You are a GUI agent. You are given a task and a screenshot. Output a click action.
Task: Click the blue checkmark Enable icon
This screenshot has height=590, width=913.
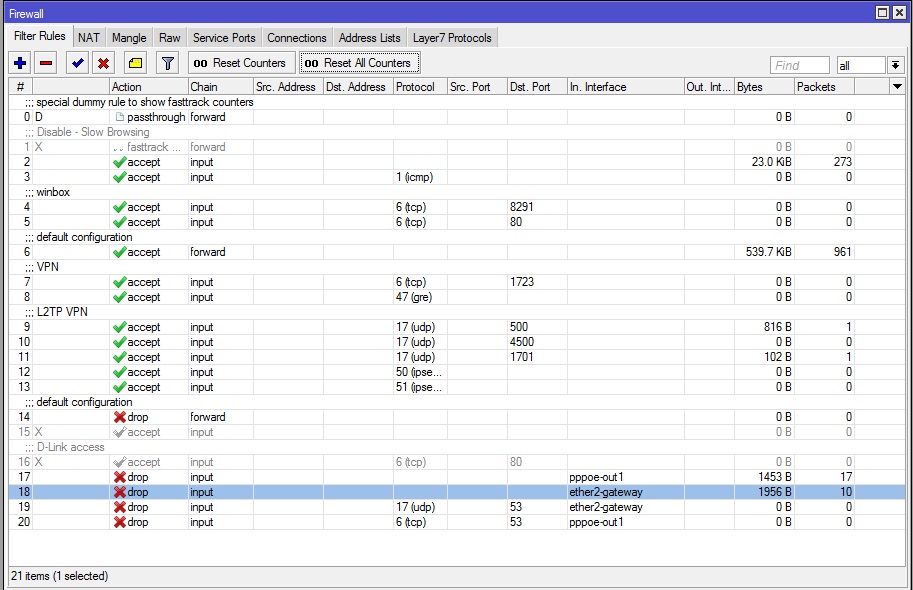pyautogui.click(x=77, y=63)
